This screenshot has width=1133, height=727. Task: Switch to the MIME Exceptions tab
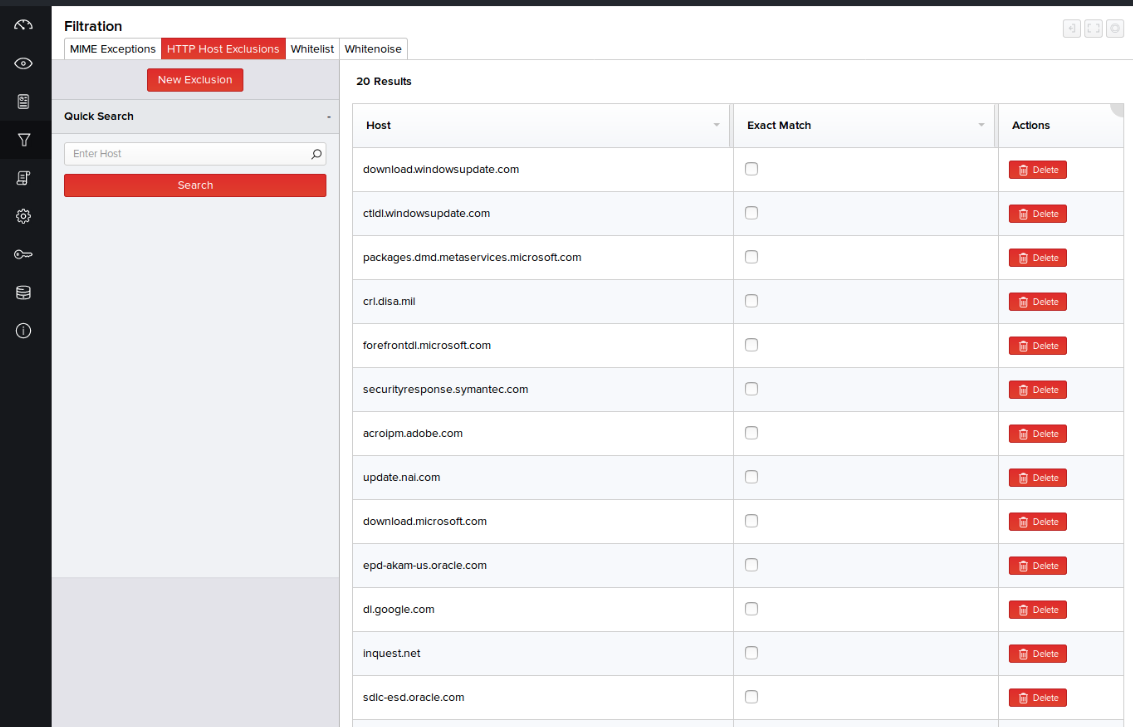[x=113, y=49]
